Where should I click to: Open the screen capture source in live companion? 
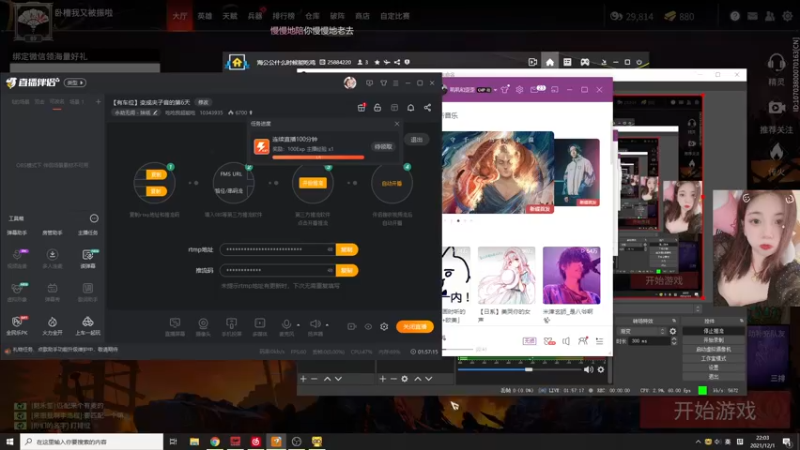pyautogui.click(x=175, y=327)
